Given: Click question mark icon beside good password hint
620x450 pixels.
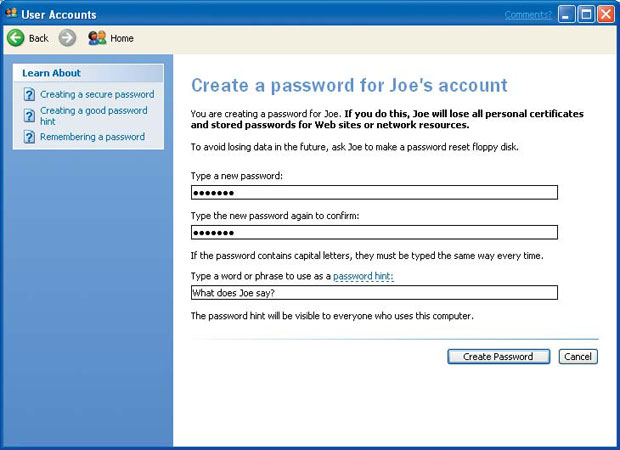Looking at the screenshot, I should 30,116.
